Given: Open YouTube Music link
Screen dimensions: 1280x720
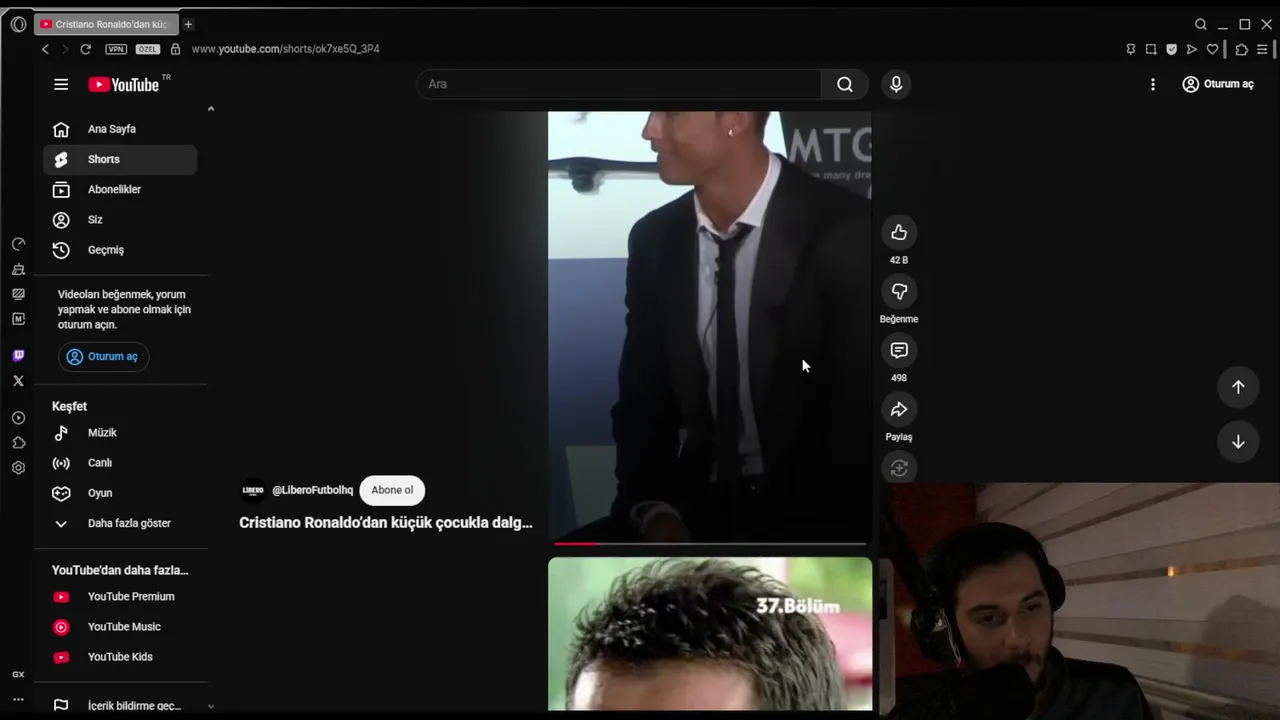Looking at the screenshot, I should 120,627.
